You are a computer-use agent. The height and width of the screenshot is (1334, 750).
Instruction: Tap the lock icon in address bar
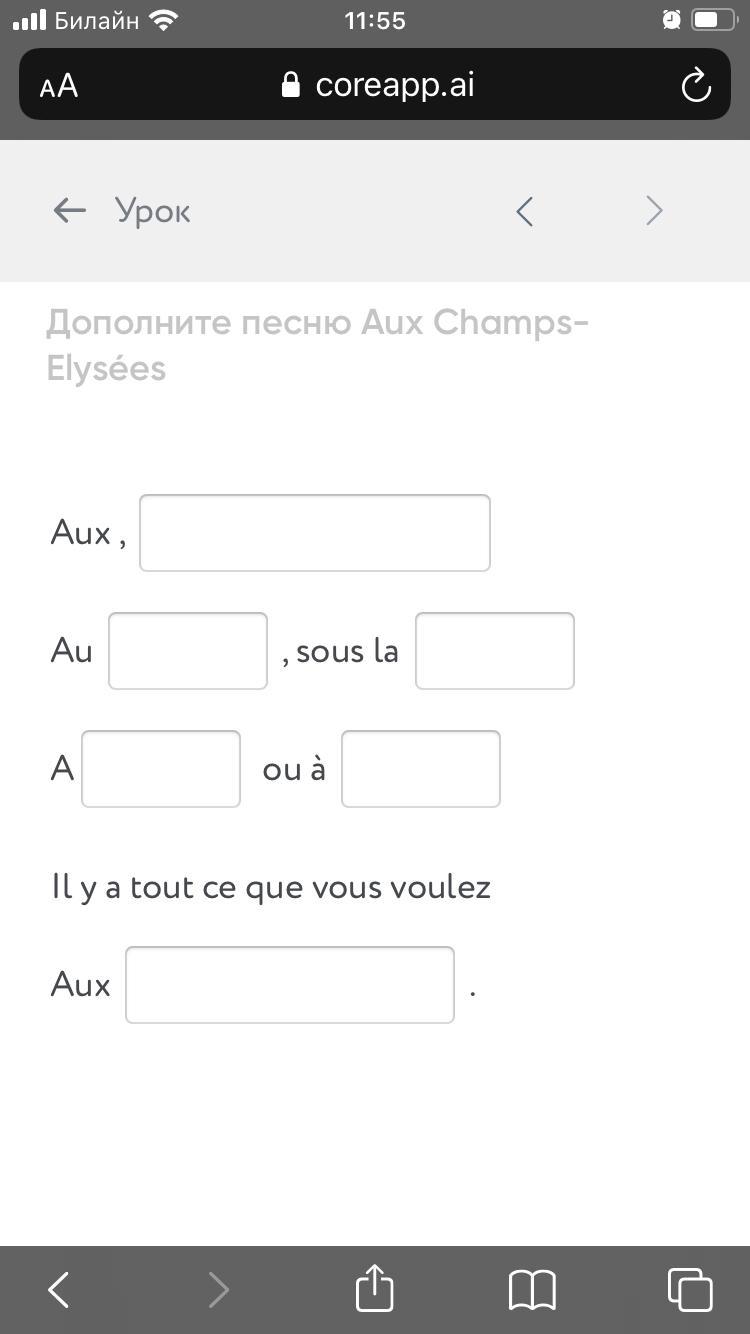point(291,85)
